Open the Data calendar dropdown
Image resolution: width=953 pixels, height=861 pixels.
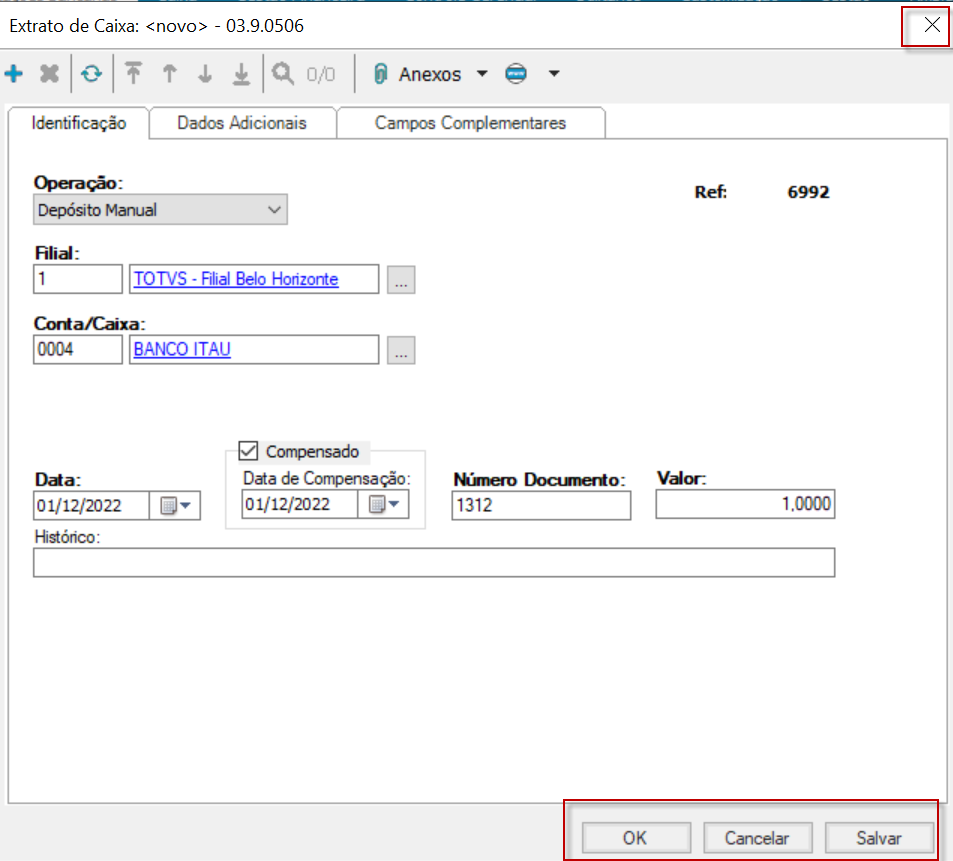click(x=175, y=506)
